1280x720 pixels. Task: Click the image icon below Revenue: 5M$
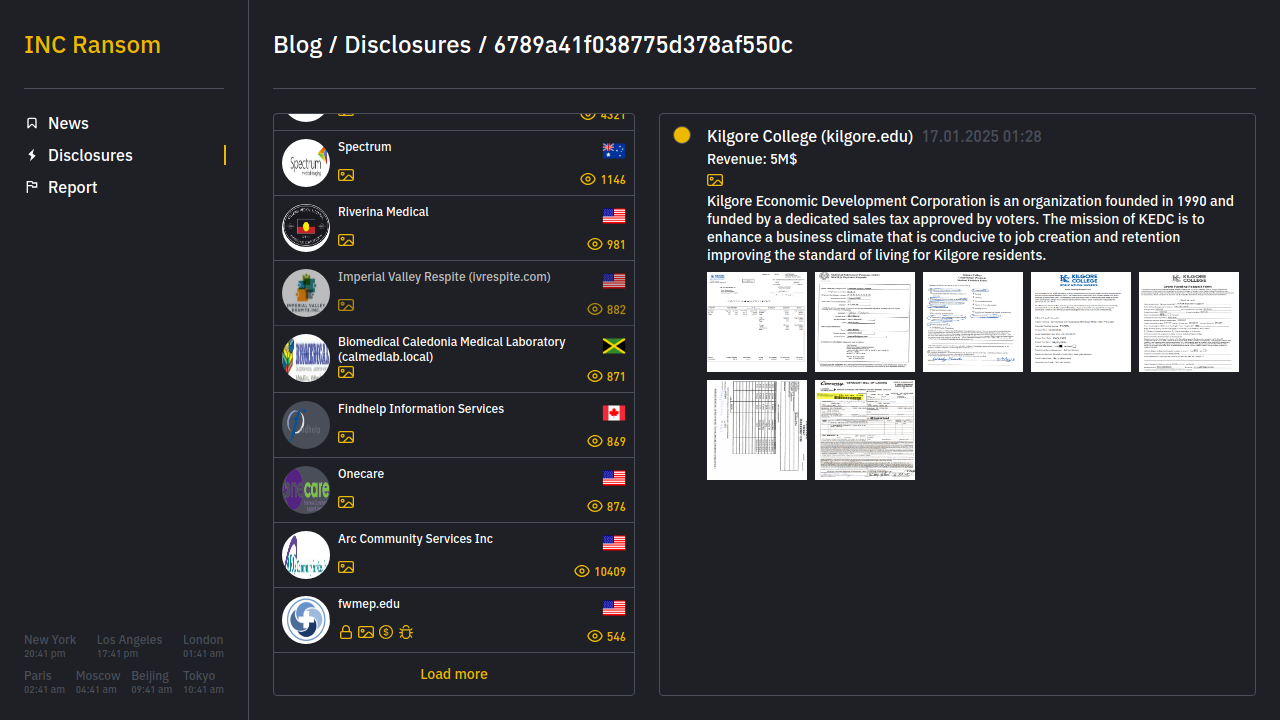715,180
